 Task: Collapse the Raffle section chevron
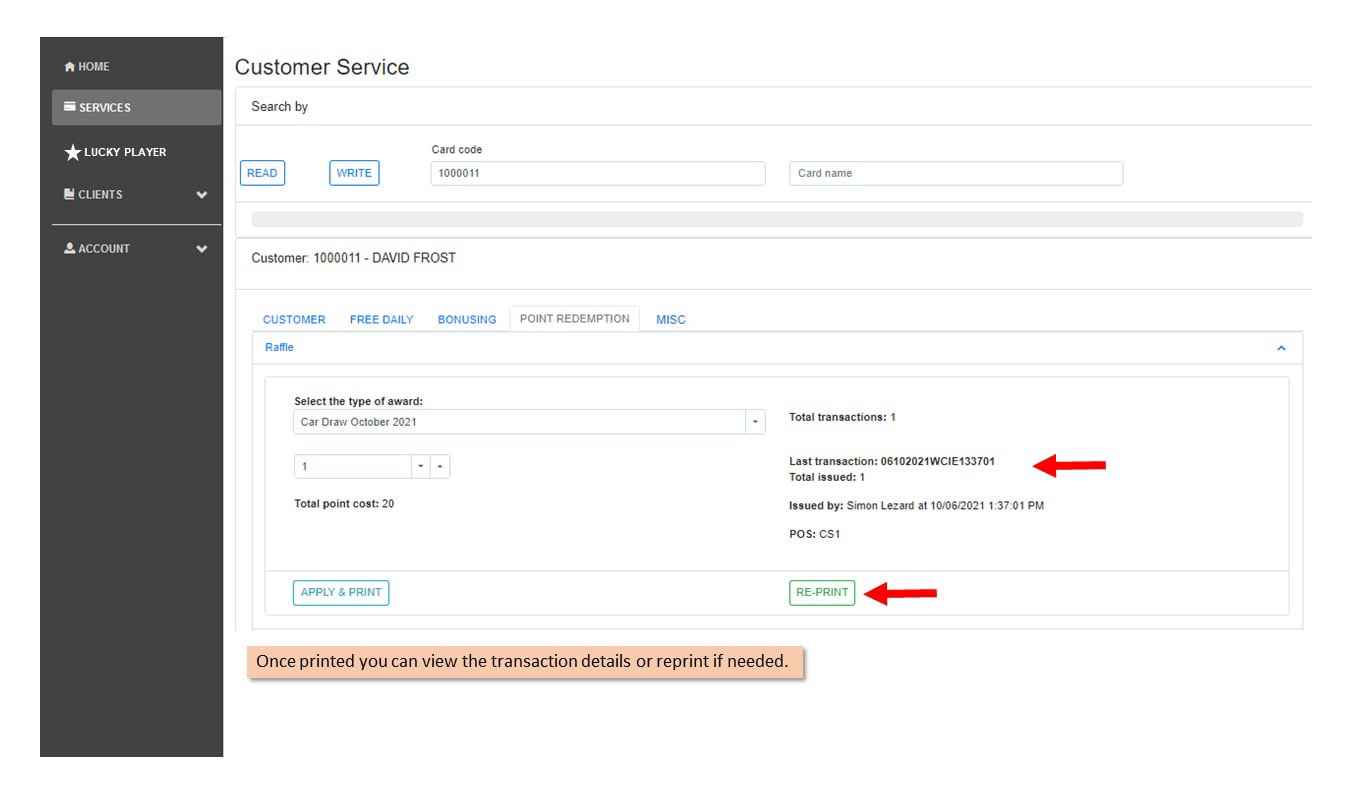coord(1281,348)
